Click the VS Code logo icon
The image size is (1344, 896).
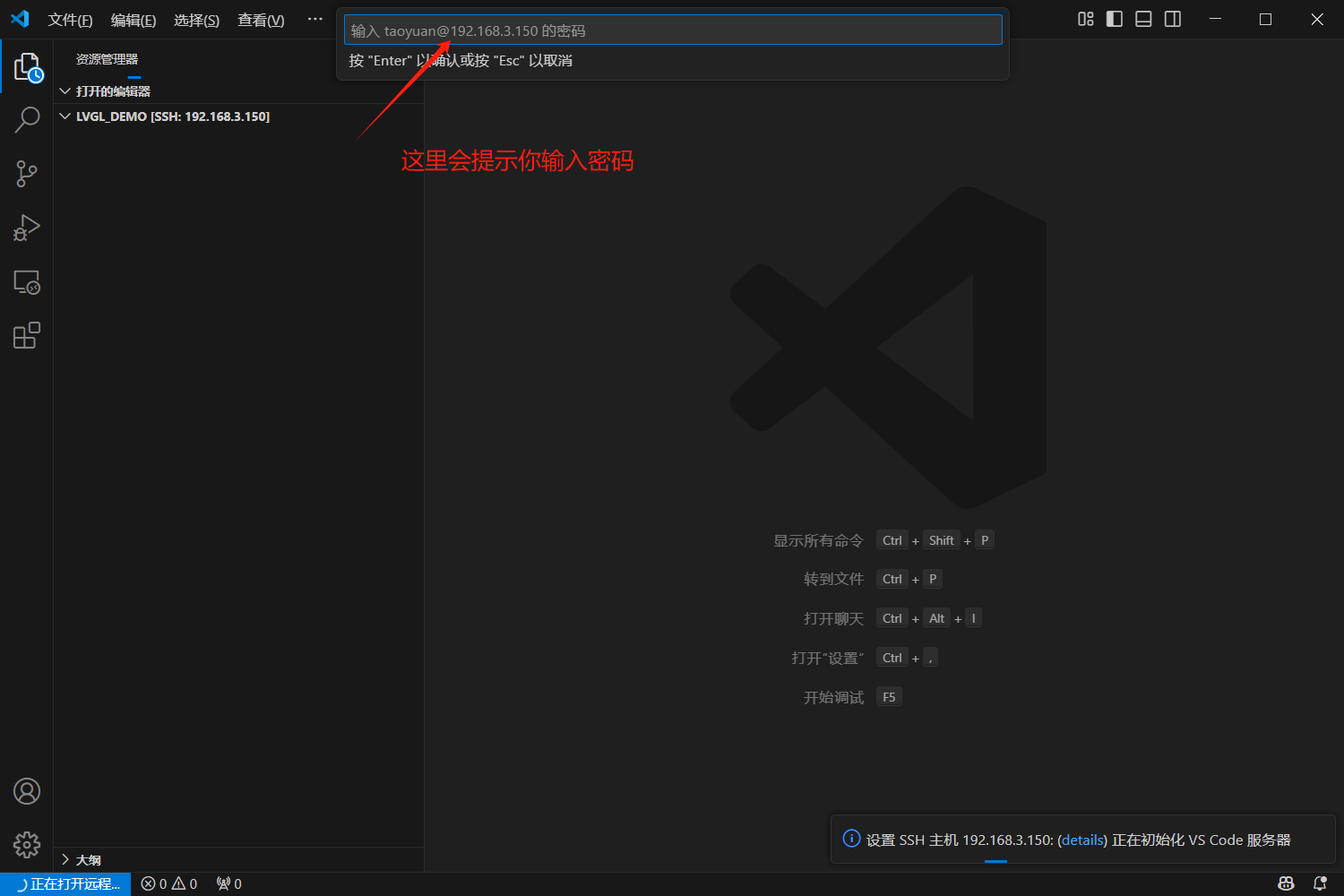click(20, 19)
